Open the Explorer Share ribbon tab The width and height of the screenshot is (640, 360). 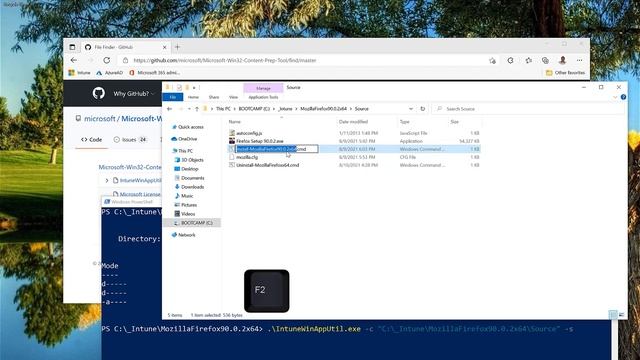tap(214, 97)
